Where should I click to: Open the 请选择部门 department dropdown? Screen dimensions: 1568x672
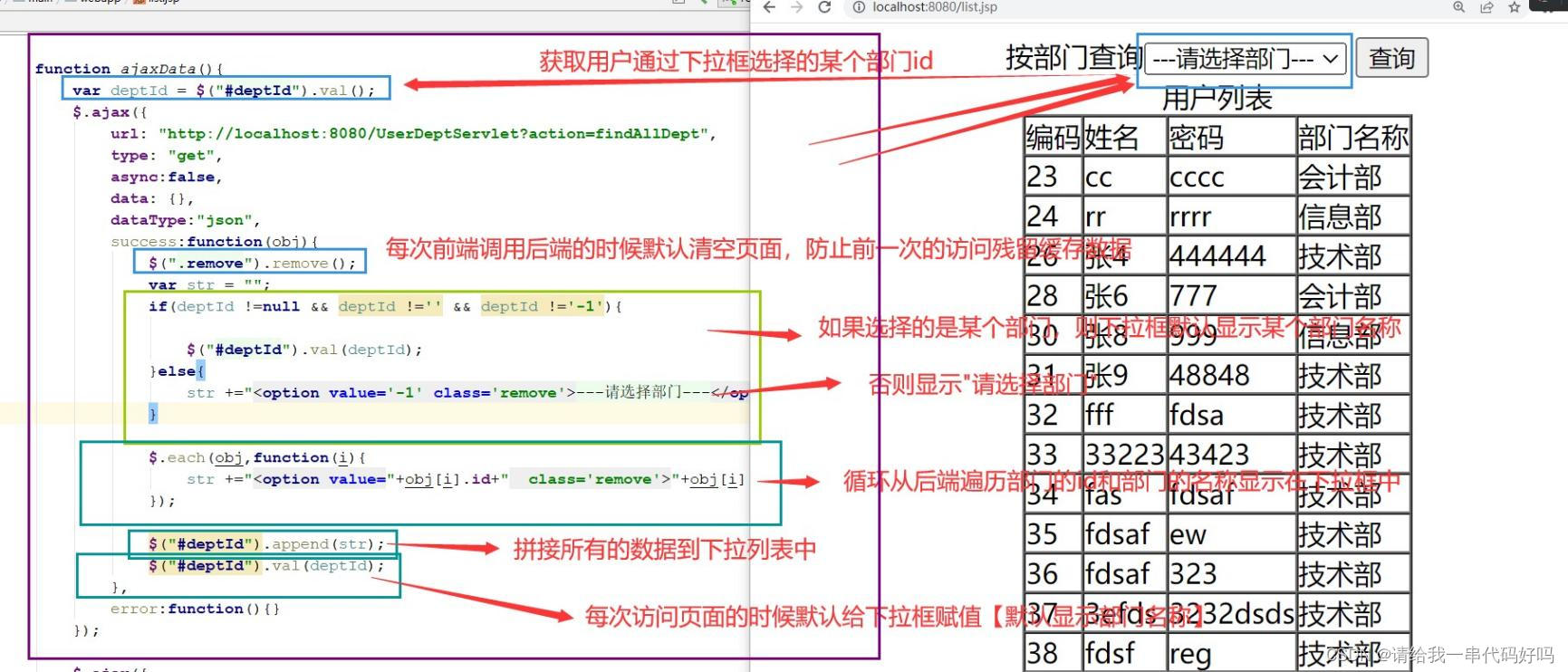pyautogui.click(x=1246, y=60)
